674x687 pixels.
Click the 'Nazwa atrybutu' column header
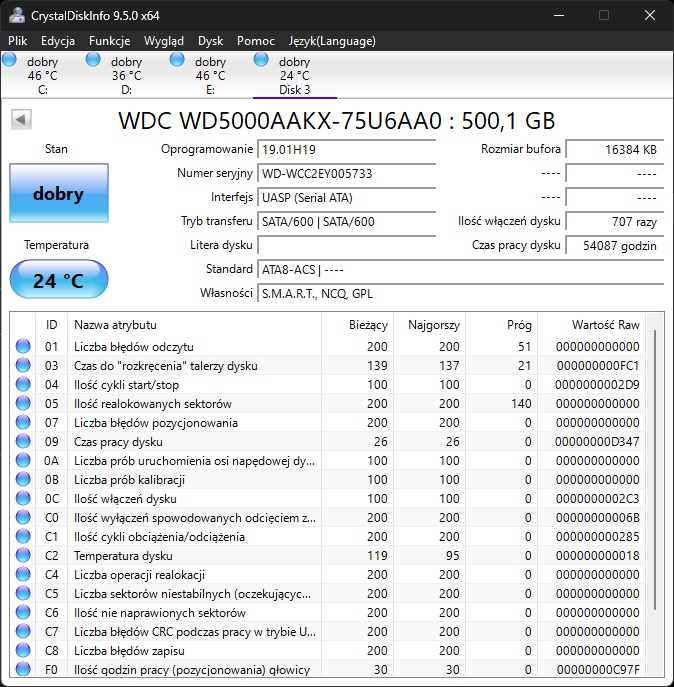click(115, 325)
